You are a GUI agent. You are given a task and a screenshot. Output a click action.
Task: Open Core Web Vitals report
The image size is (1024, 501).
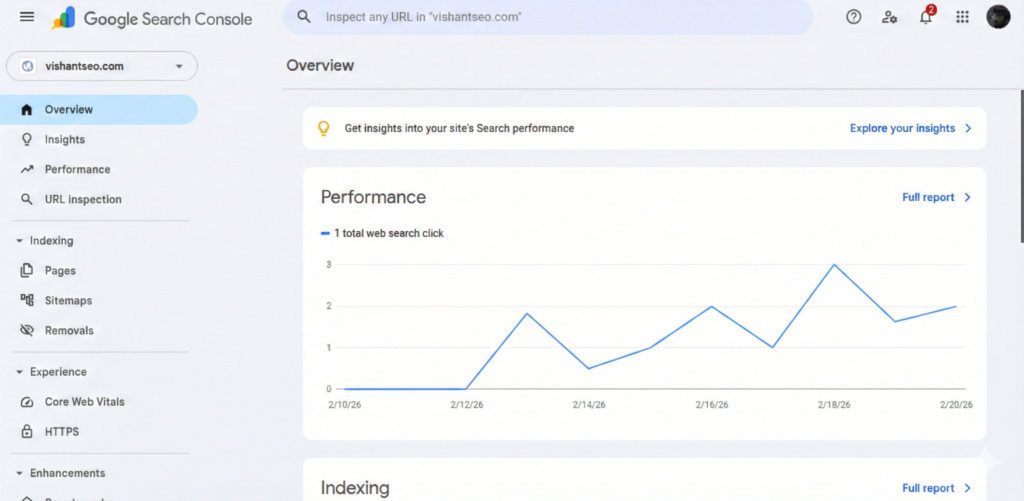(x=84, y=402)
